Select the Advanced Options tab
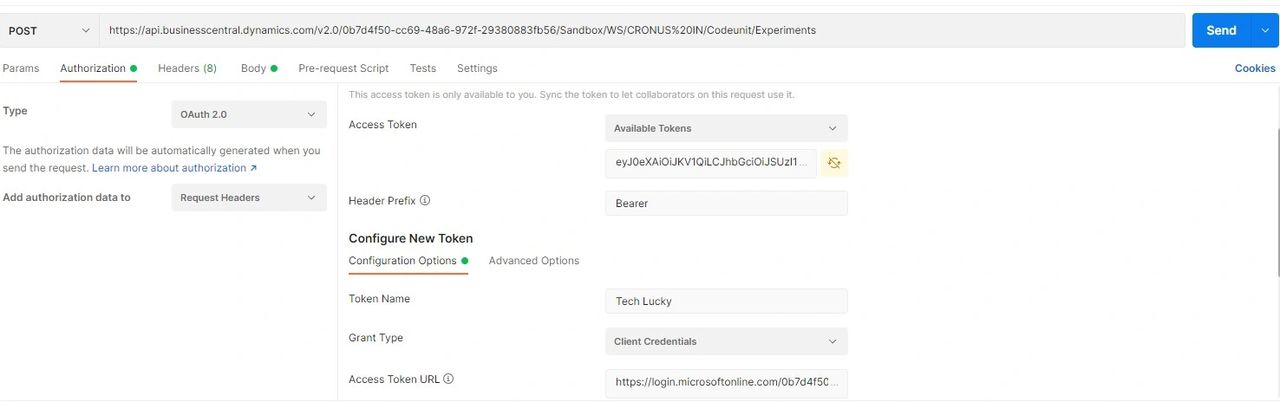Image resolution: width=1280 pixels, height=402 pixels. coord(534,261)
